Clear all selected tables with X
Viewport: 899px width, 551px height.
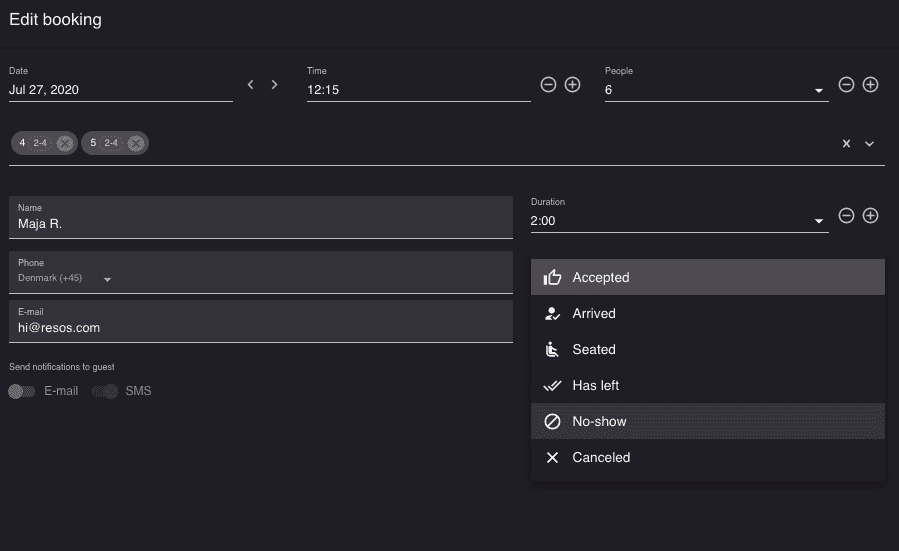(846, 144)
